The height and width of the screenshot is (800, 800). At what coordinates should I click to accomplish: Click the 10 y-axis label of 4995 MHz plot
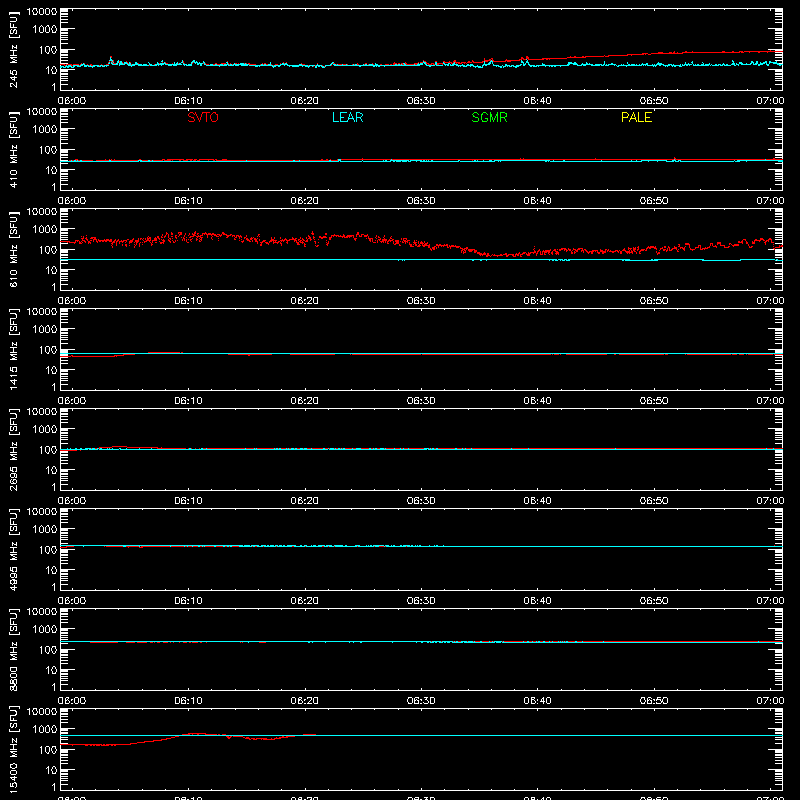pos(51,570)
